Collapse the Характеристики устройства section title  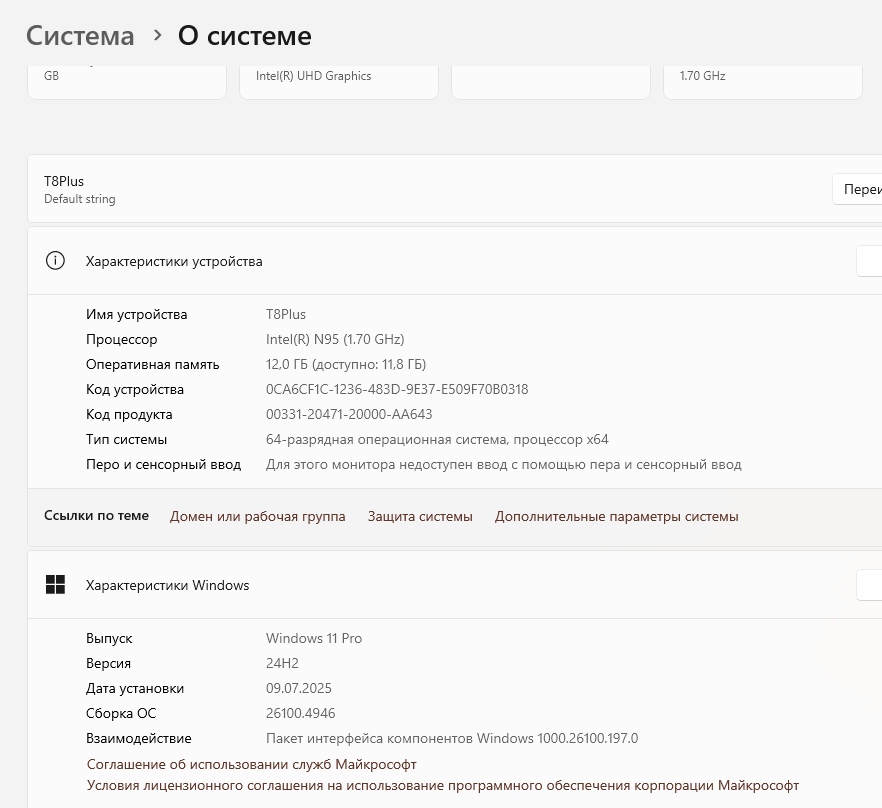point(174,261)
